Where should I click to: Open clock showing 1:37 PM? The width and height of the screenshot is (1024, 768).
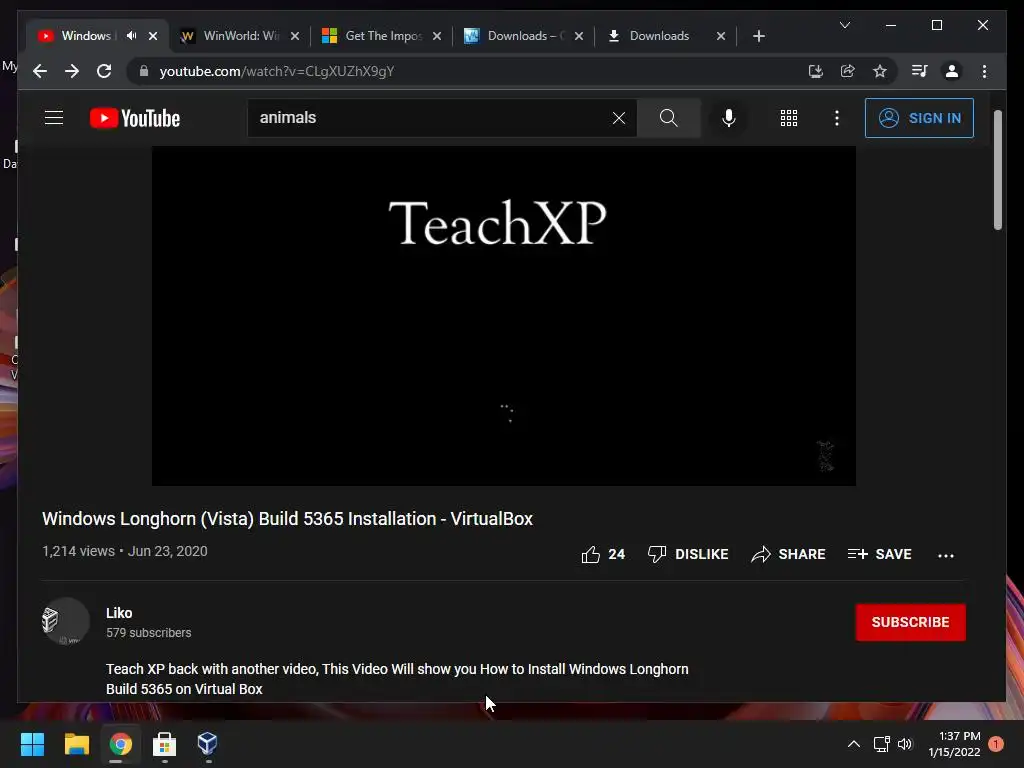(954, 744)
